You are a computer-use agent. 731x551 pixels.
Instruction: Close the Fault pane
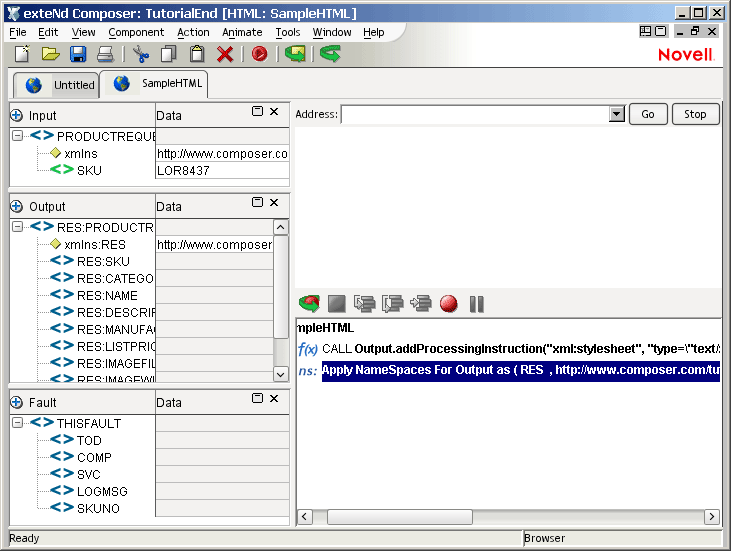coord(274,398)
